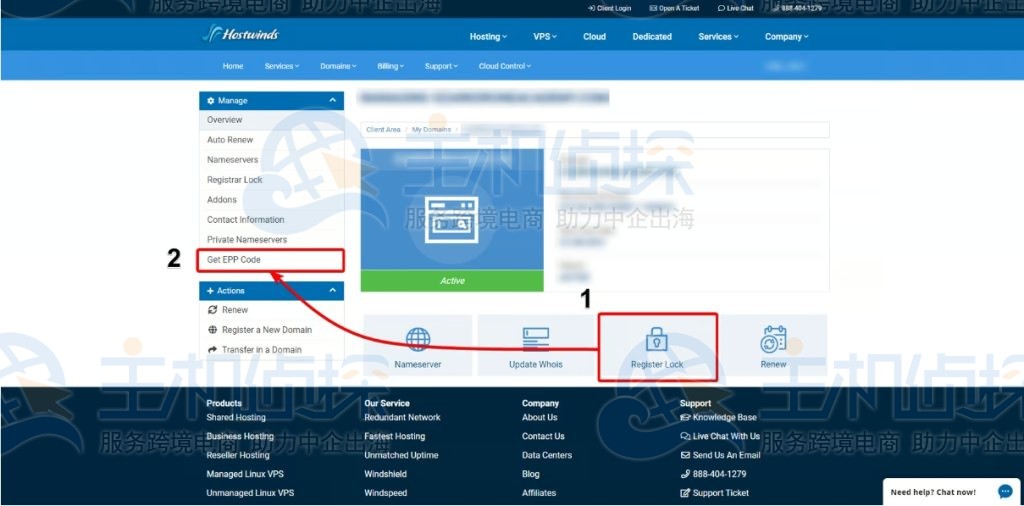Open the Update Whois icon tile
The width and height of the screenshot is (1024, 506).
point(536,345)
